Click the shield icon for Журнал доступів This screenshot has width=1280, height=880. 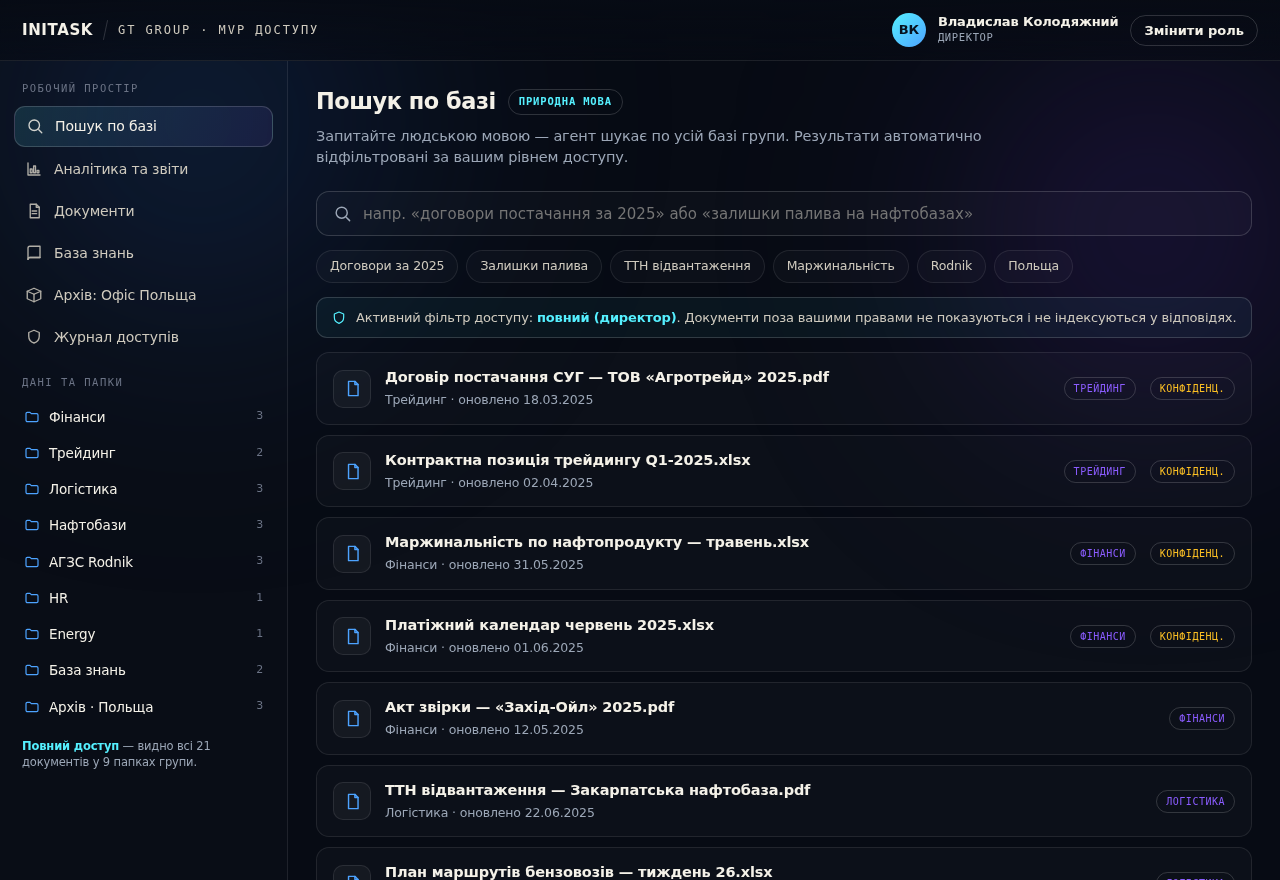(34, 337)
